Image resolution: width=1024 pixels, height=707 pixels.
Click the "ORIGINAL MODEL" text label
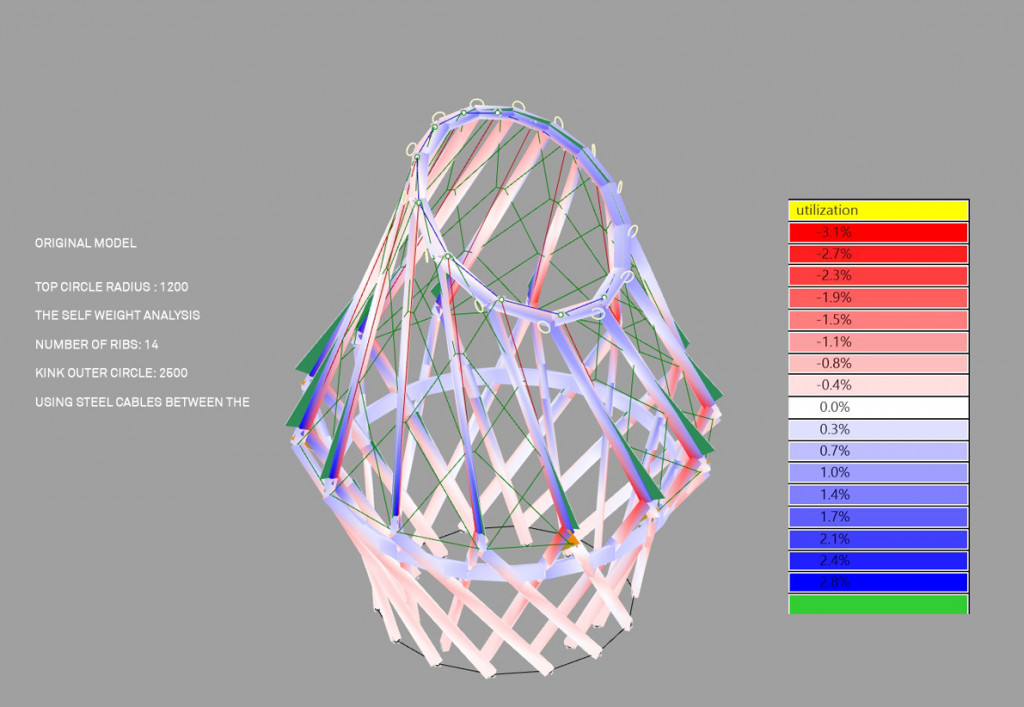tap(86, 243)
